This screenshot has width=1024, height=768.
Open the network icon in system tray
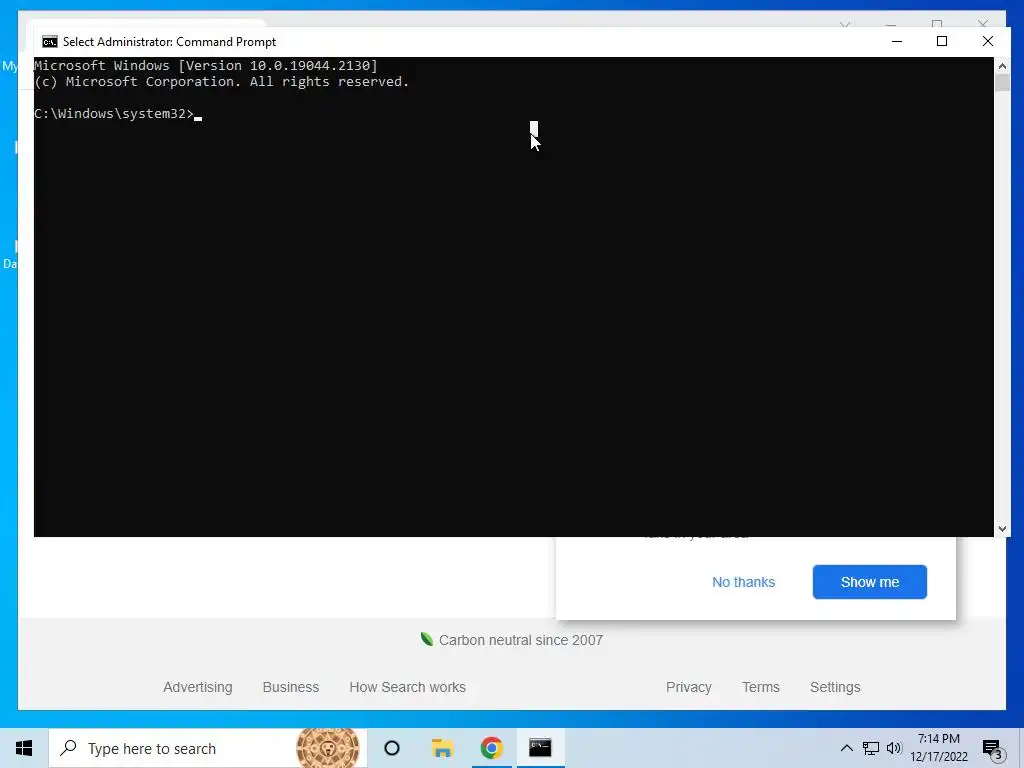pos(871,748)
